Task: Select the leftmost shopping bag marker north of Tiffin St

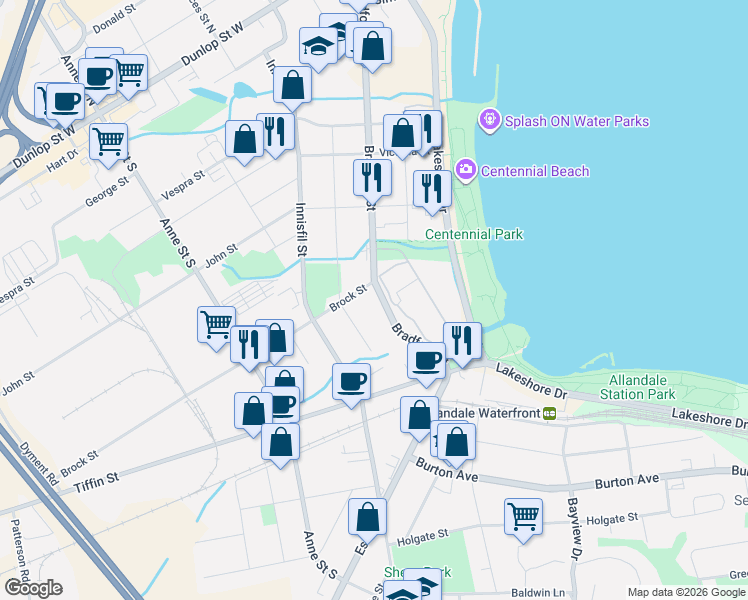Action: click(x=253, y=413)
